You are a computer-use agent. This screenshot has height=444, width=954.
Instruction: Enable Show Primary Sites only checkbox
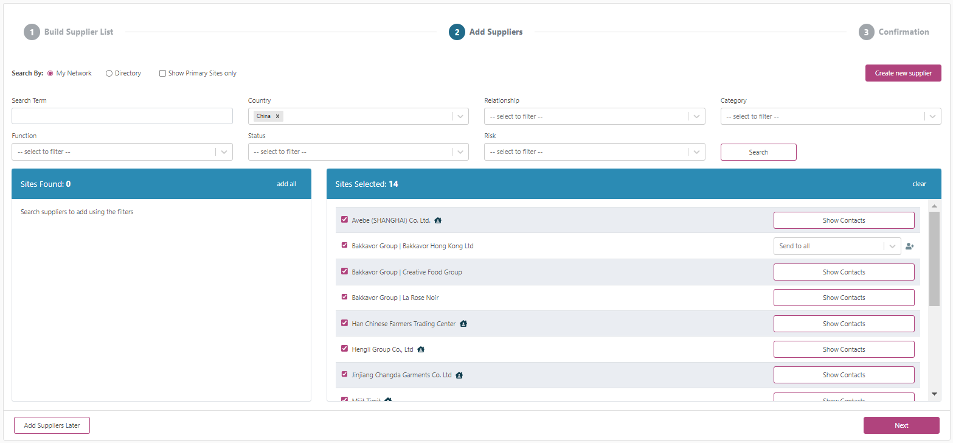click(162, 73)
